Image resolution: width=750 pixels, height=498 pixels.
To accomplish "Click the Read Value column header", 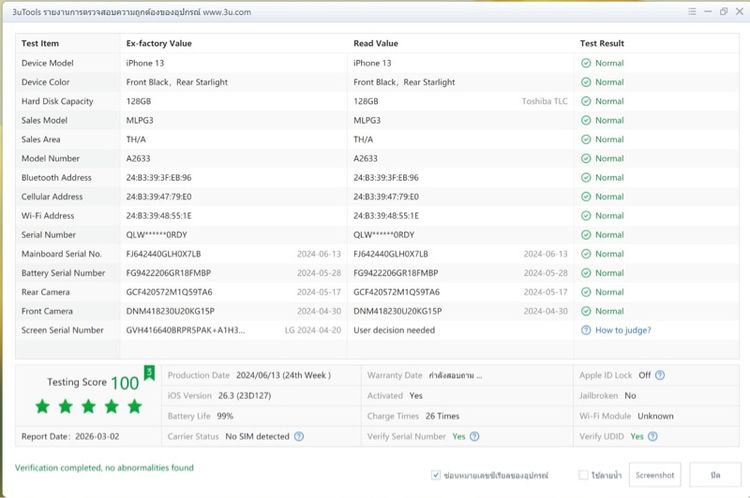I will click(x=376, y=44).
